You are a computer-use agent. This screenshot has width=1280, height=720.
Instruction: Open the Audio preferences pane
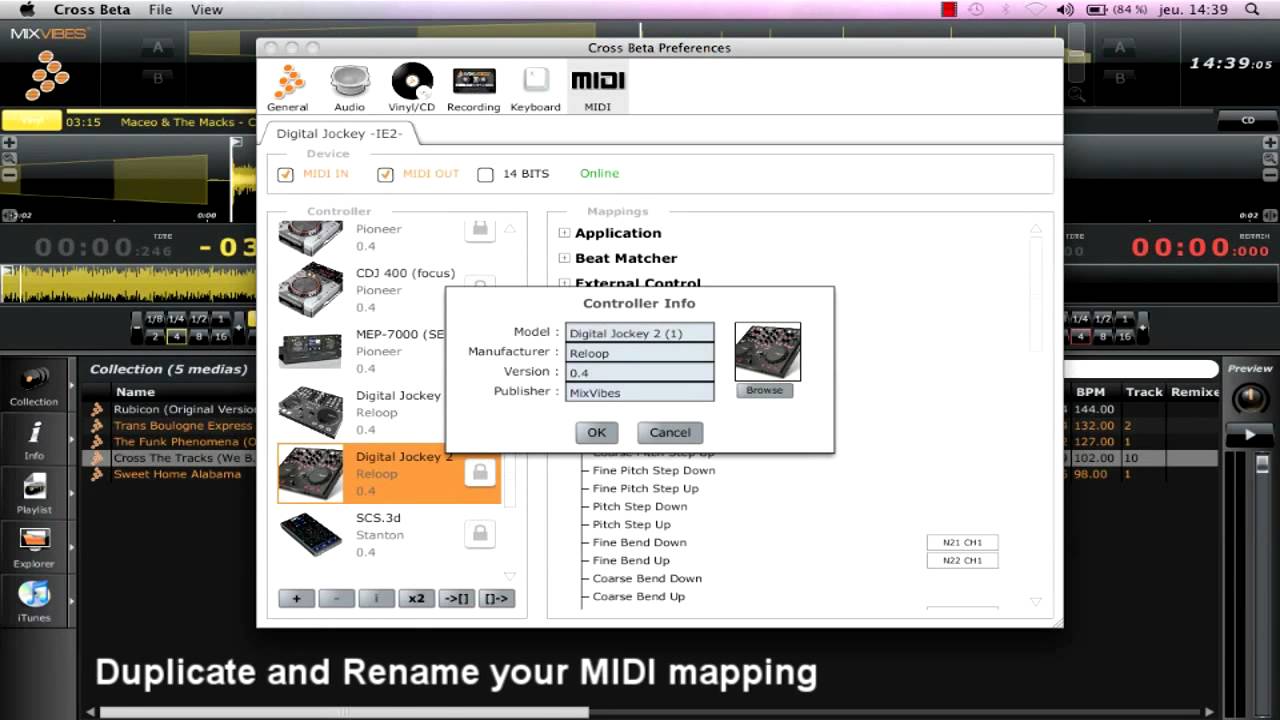coord(349,88)
